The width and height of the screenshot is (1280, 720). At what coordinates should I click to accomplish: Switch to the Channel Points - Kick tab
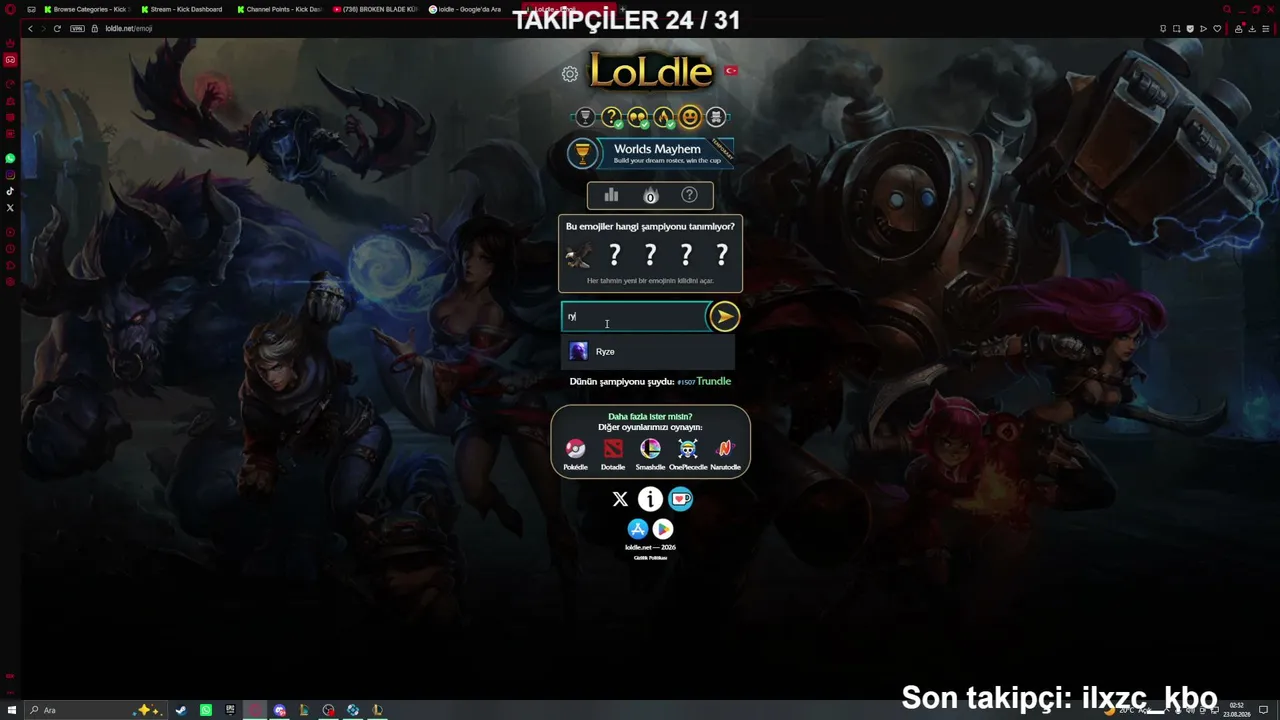pos(281,9)
